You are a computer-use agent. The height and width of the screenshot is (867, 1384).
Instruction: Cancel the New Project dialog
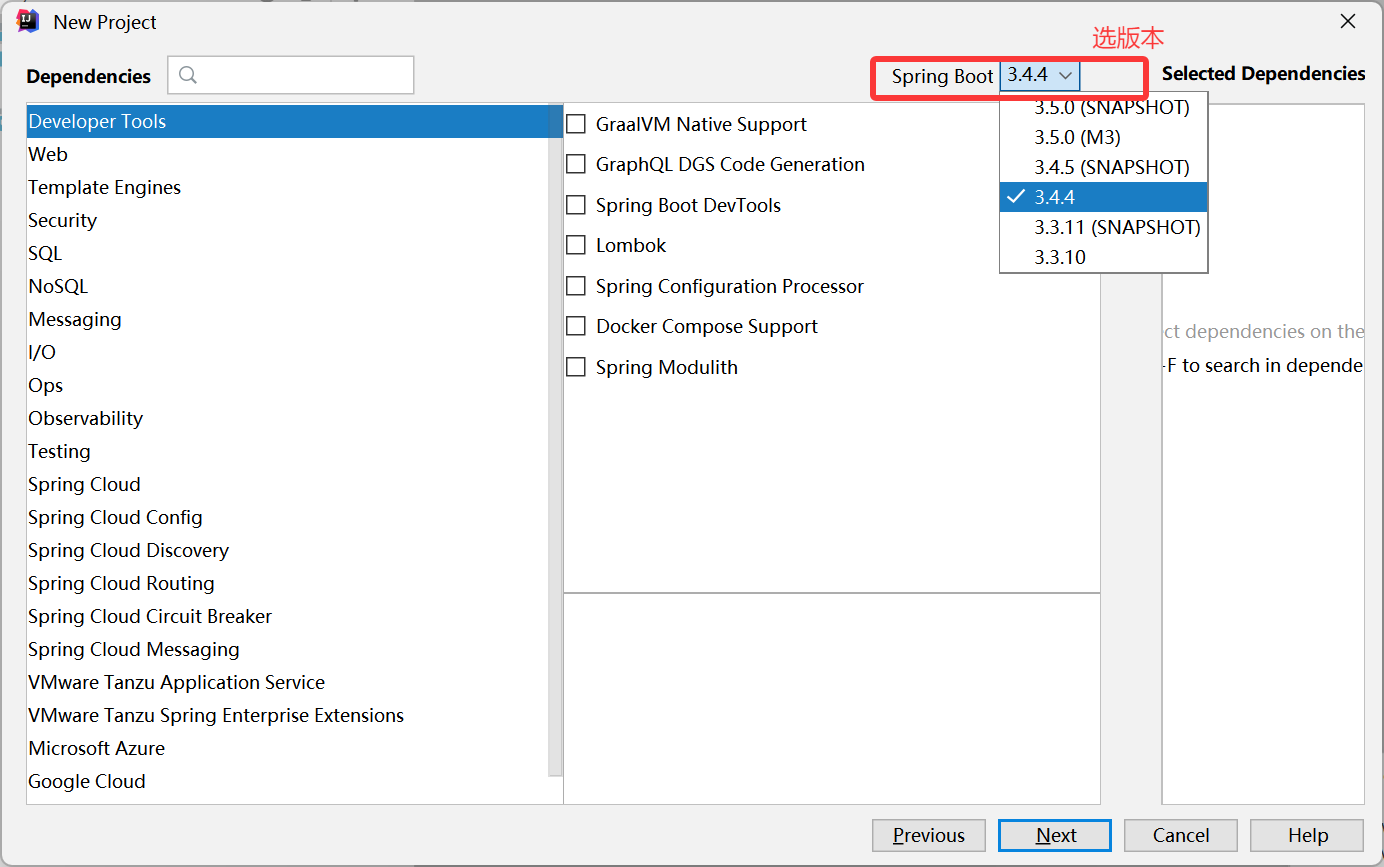tap(1181, 835)
